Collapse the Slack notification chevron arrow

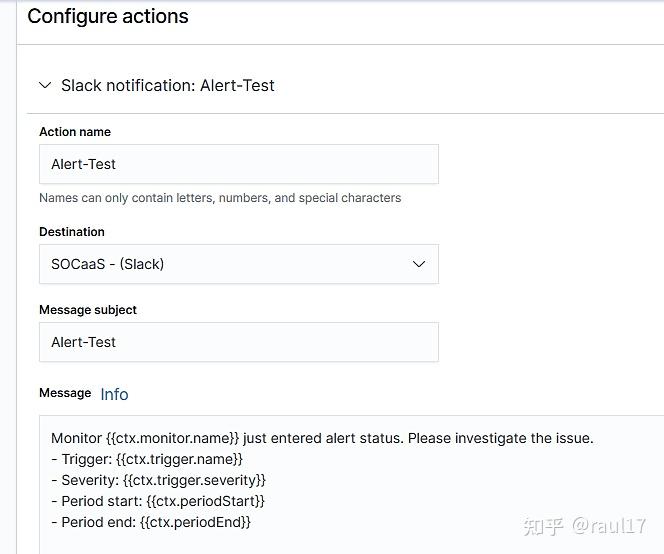tap(45, 86)
